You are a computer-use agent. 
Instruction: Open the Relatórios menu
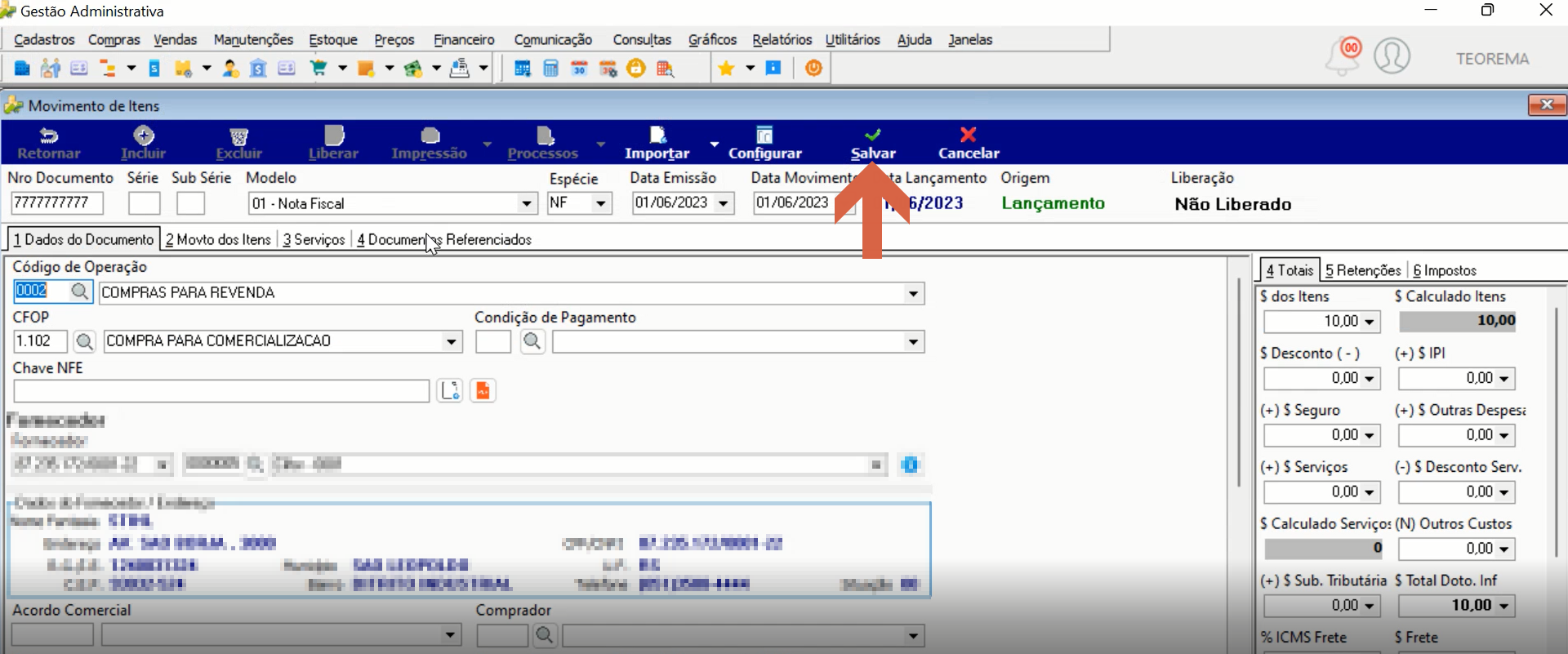click(x=782, y=39)
